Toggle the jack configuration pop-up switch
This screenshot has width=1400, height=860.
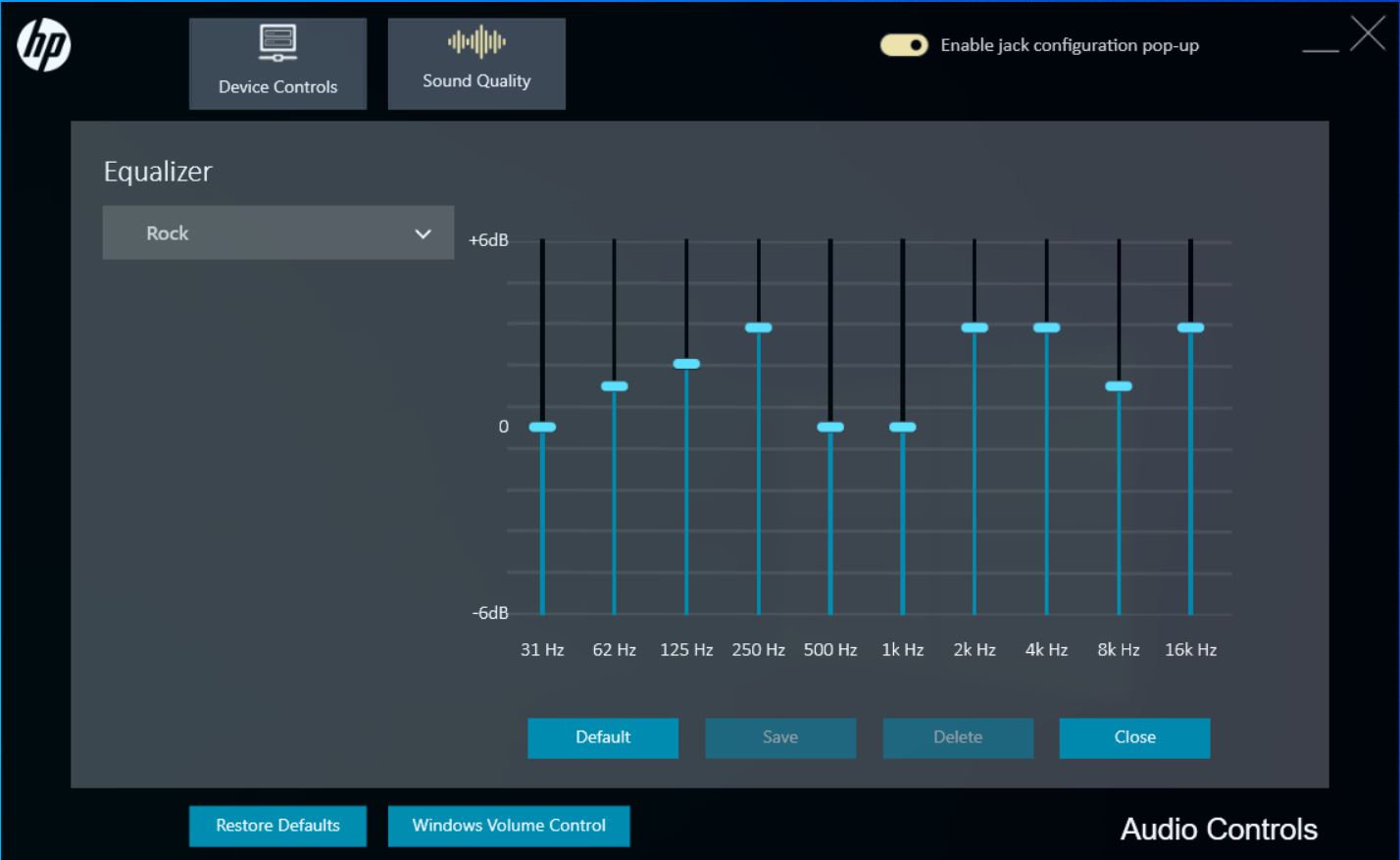(903, 45)
